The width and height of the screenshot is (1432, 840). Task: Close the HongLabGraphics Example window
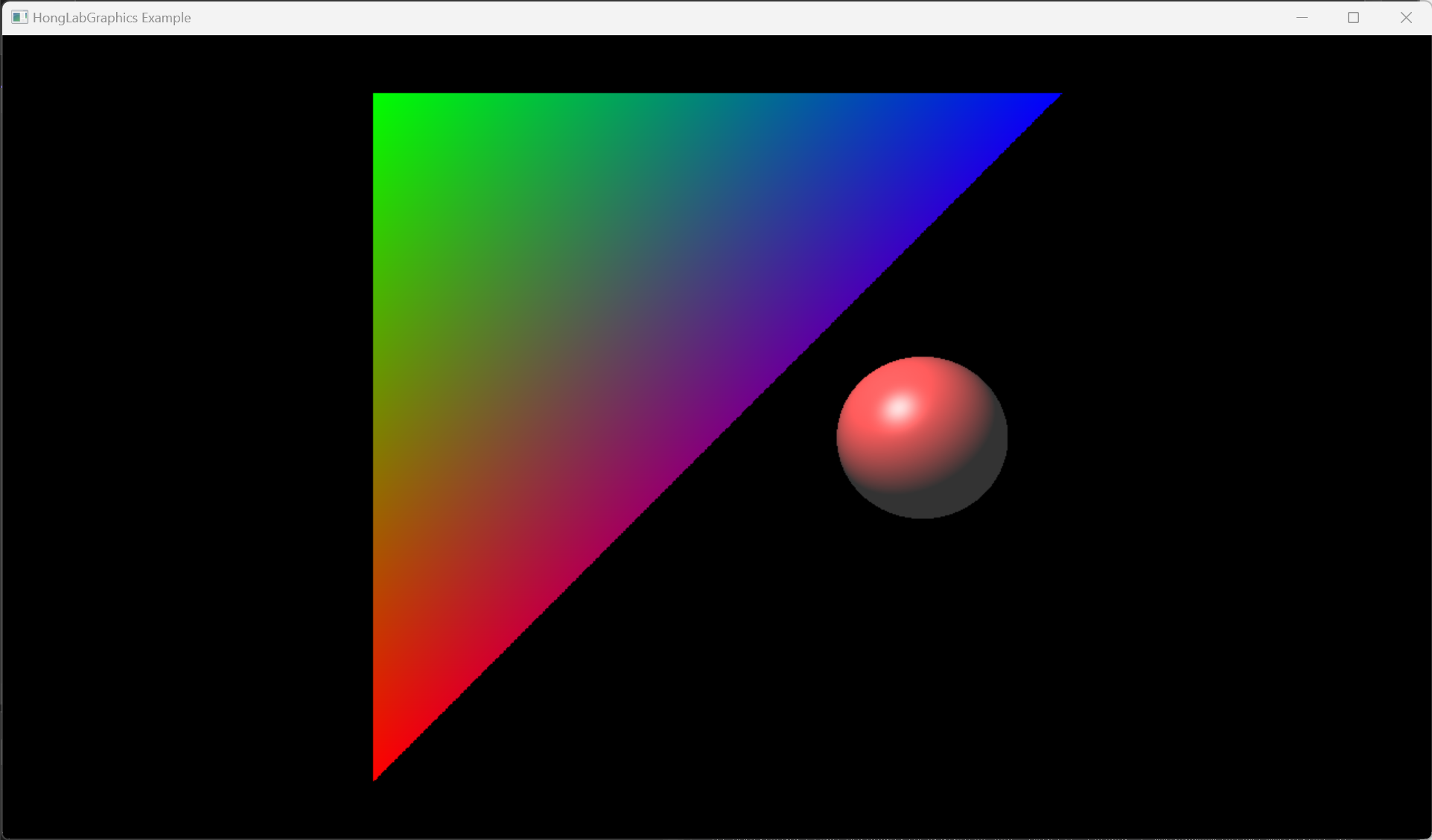click(1405, 17)
